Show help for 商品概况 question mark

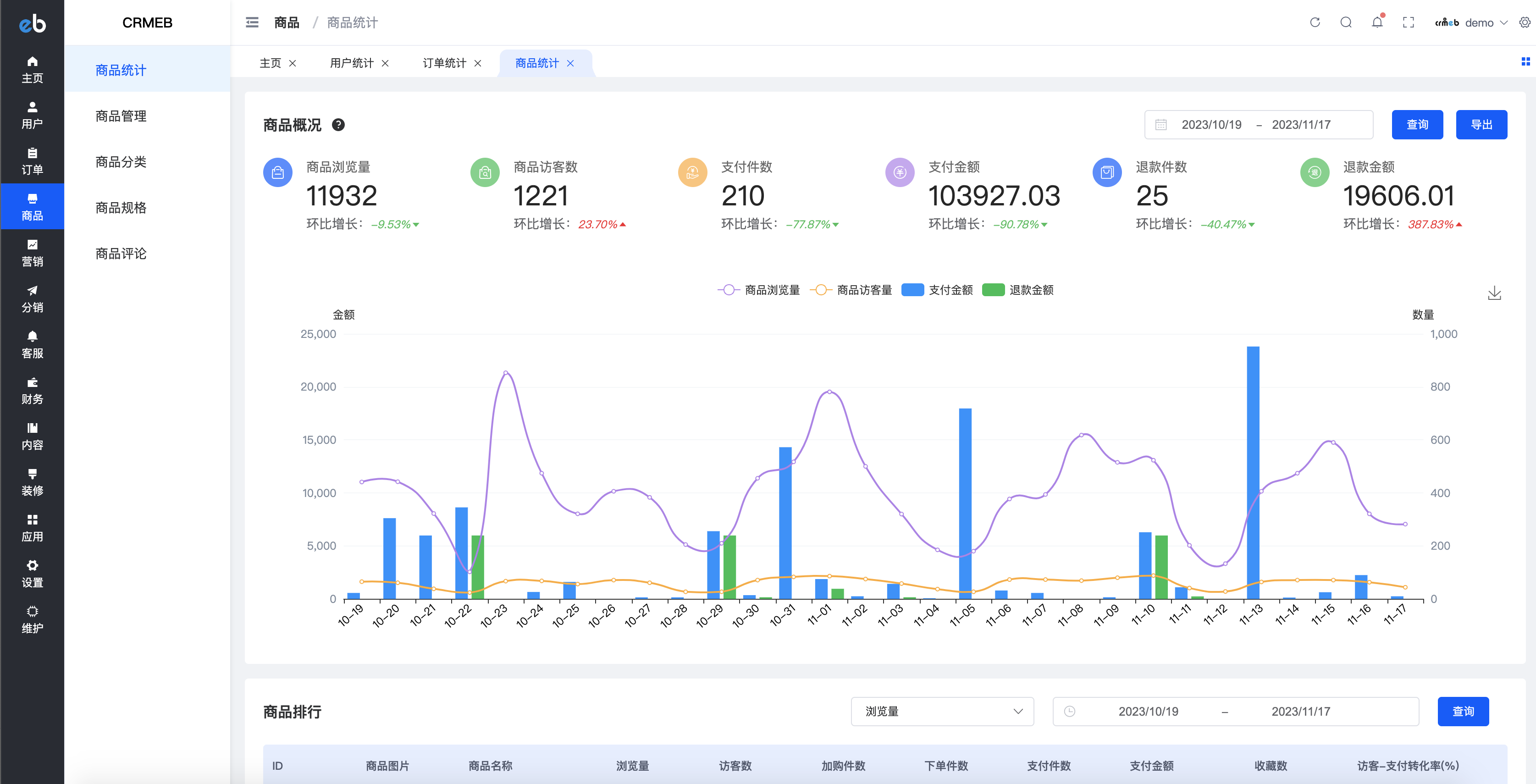click(x=338, y=125)
